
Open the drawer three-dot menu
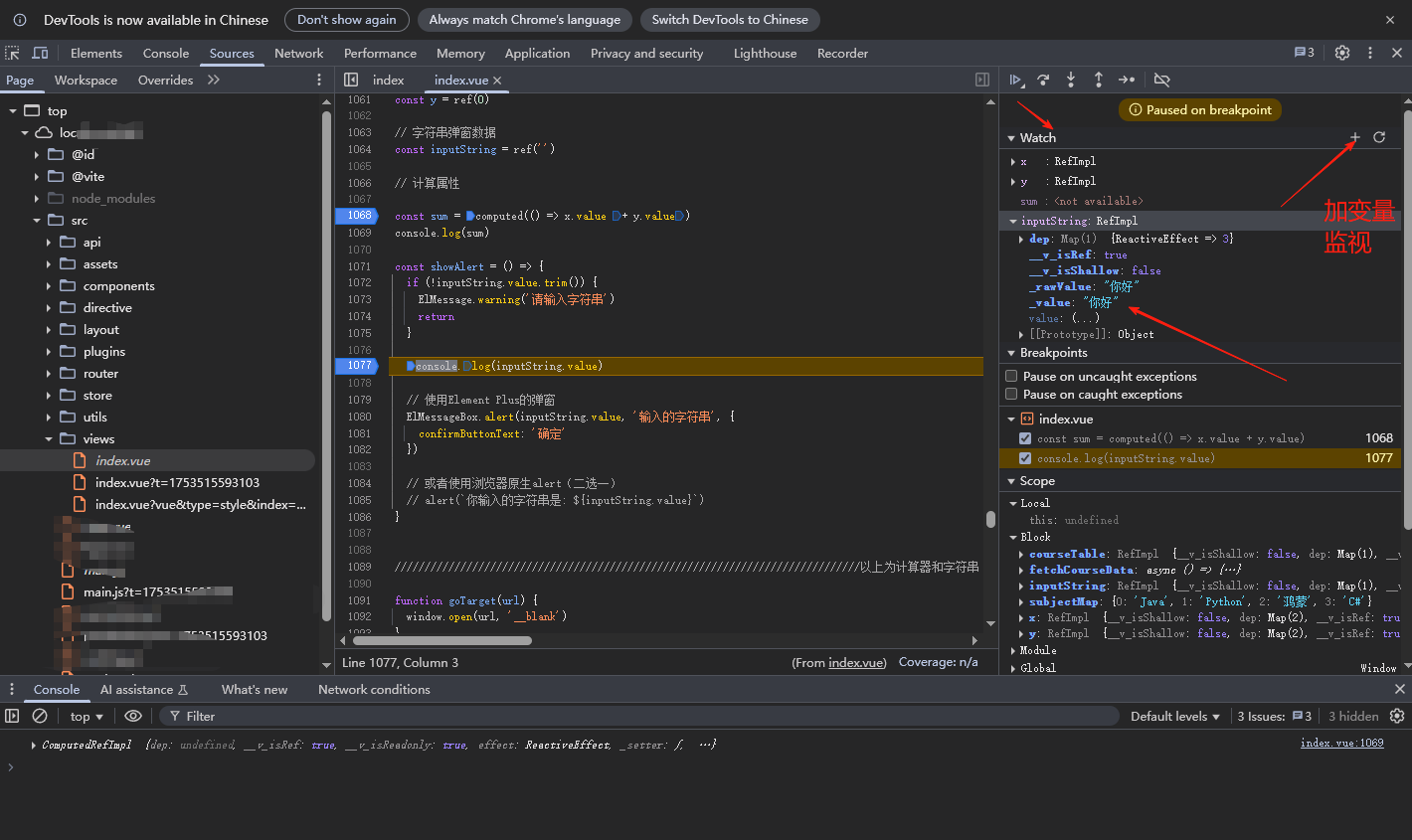[x=12, y=689]
